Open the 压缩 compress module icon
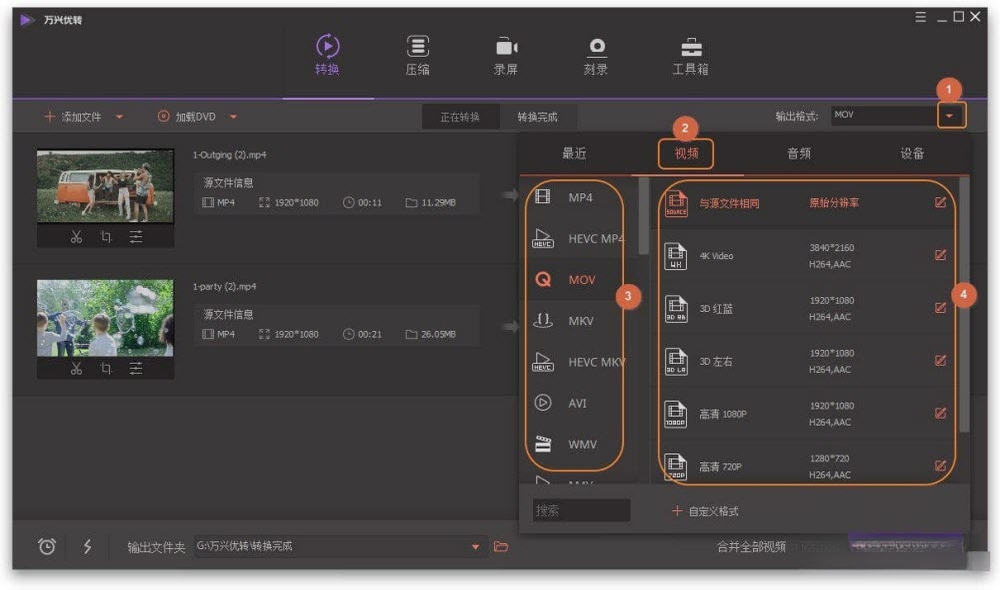This screenshot has height=590, width=1000. [x=418, y=47]
